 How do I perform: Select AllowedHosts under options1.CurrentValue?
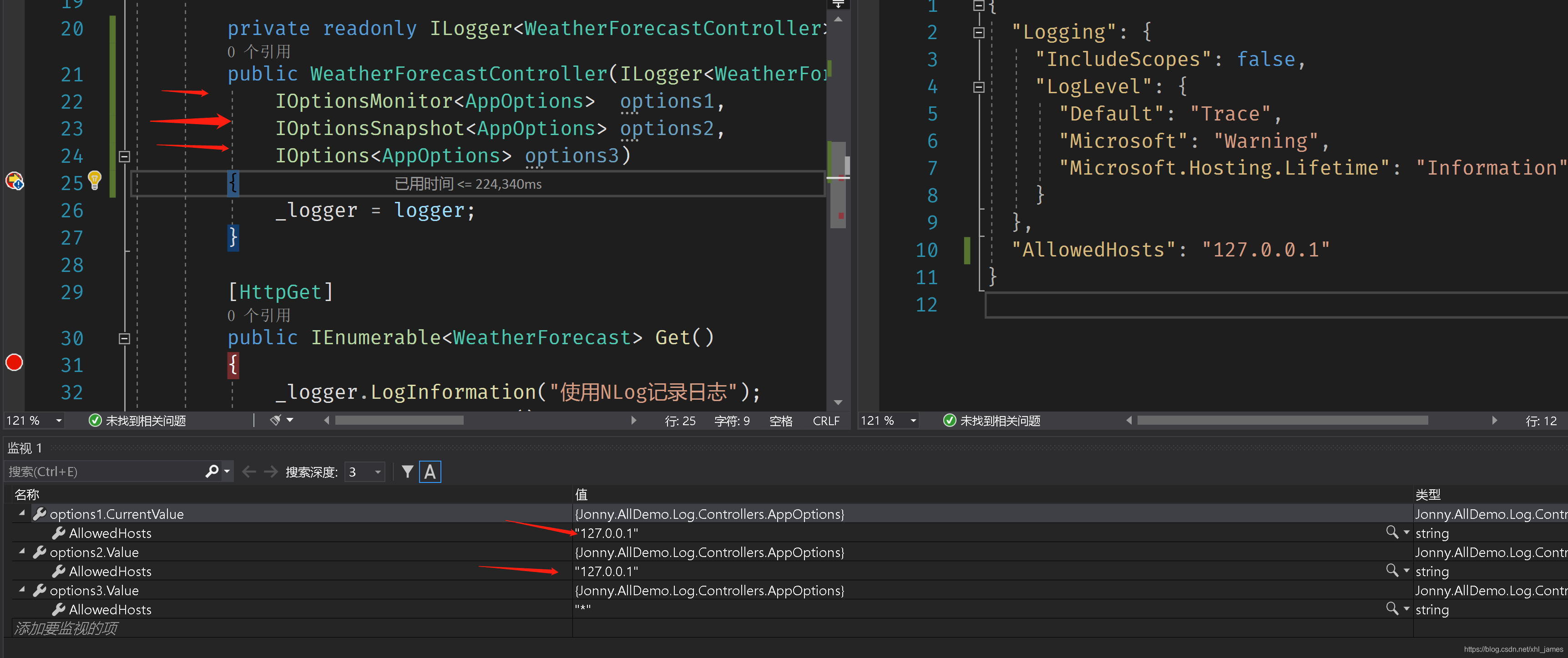pos(110,533)
